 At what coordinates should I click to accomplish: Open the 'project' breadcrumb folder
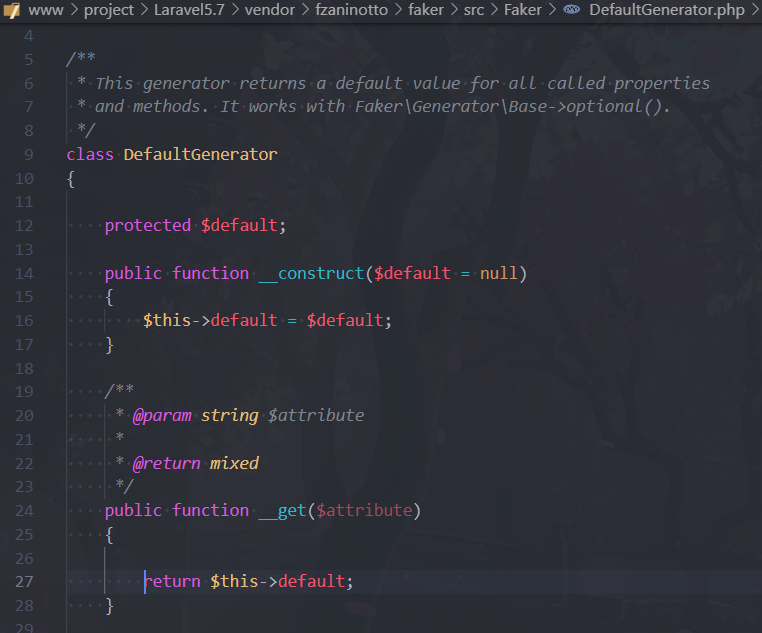click(109, 10)
